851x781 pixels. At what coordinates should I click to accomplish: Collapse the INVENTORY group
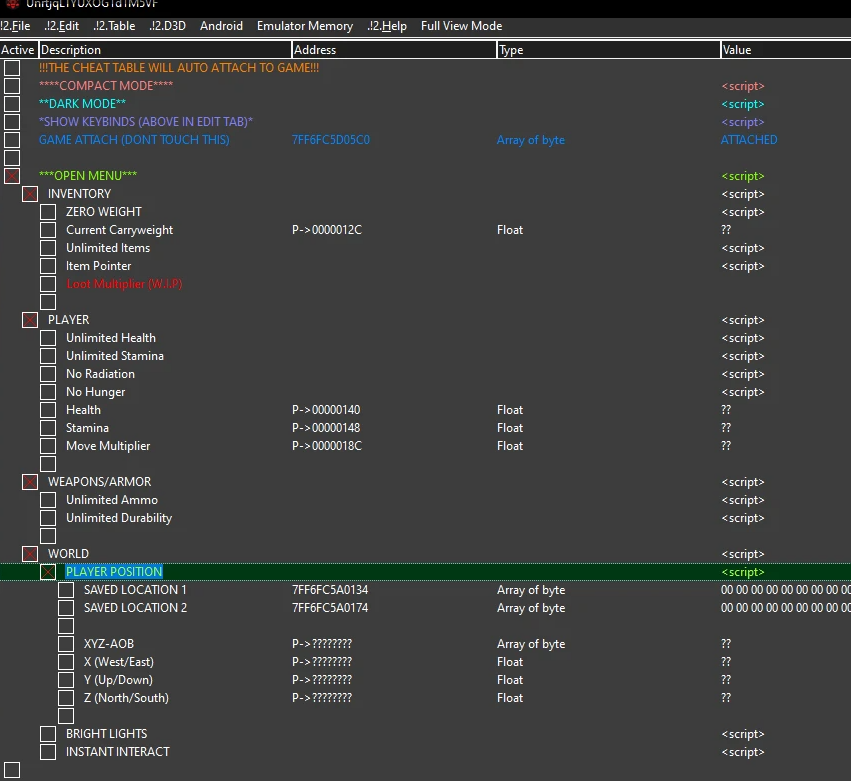click(30, 194)
